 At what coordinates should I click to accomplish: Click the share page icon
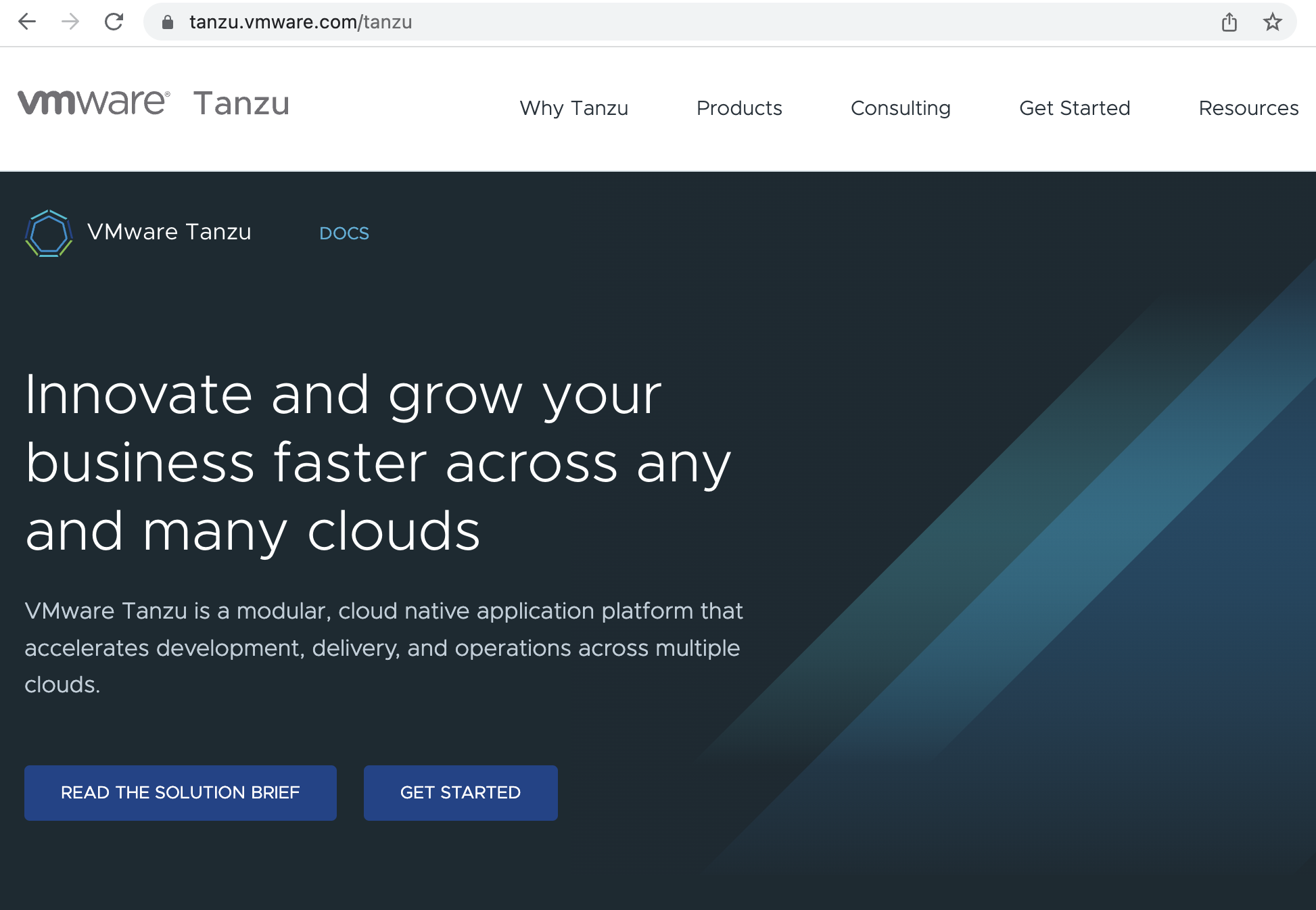pyautogui.click(x=1229, y=22)
